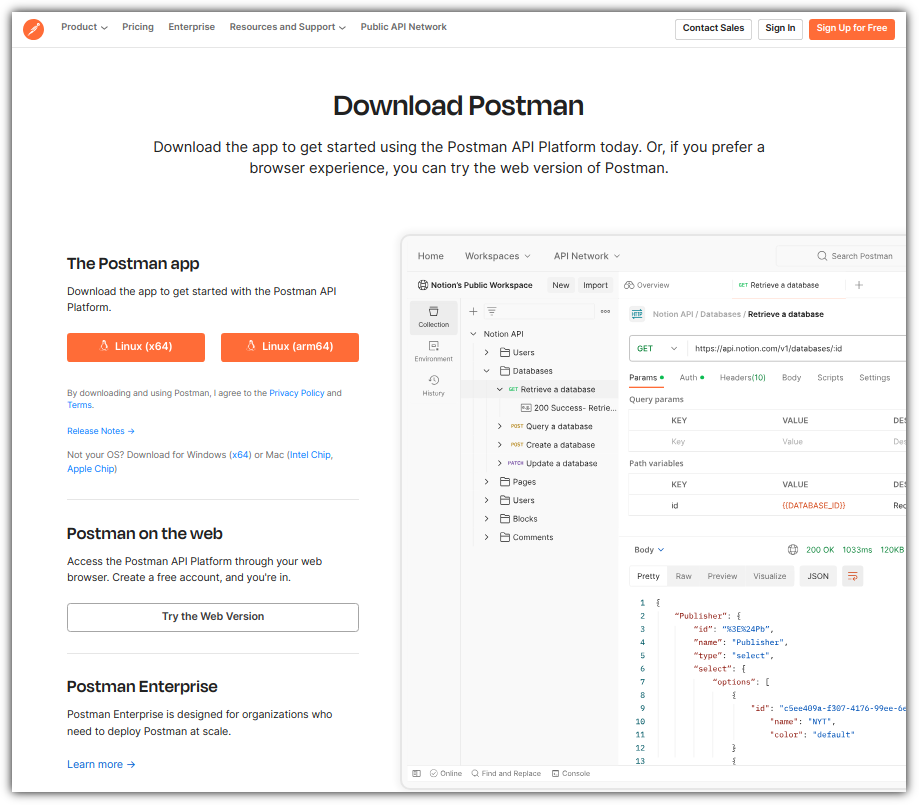Click the Contact Sales button

[713, 28]
